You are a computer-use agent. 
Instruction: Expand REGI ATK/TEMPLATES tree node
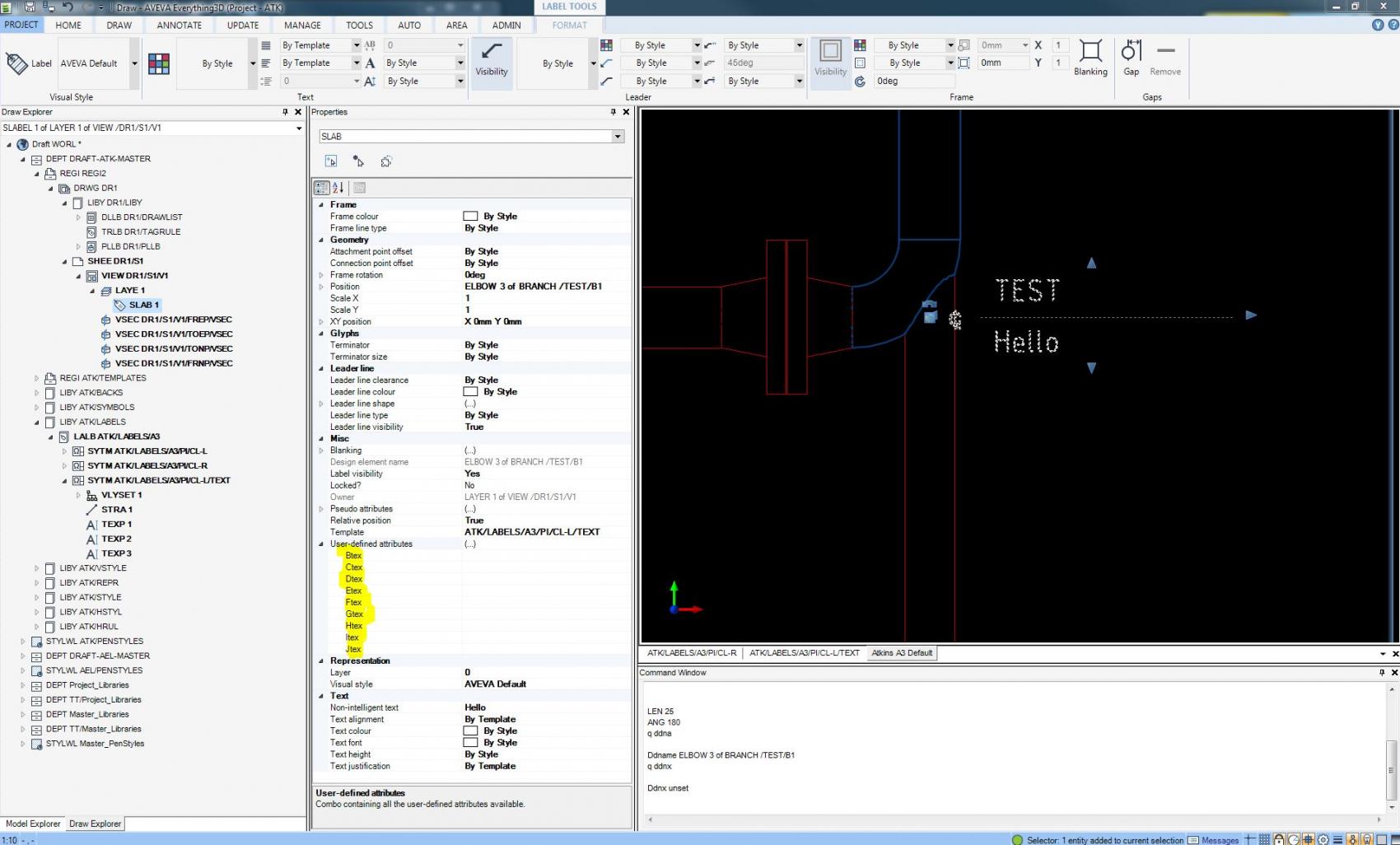(x=36, y=378)
